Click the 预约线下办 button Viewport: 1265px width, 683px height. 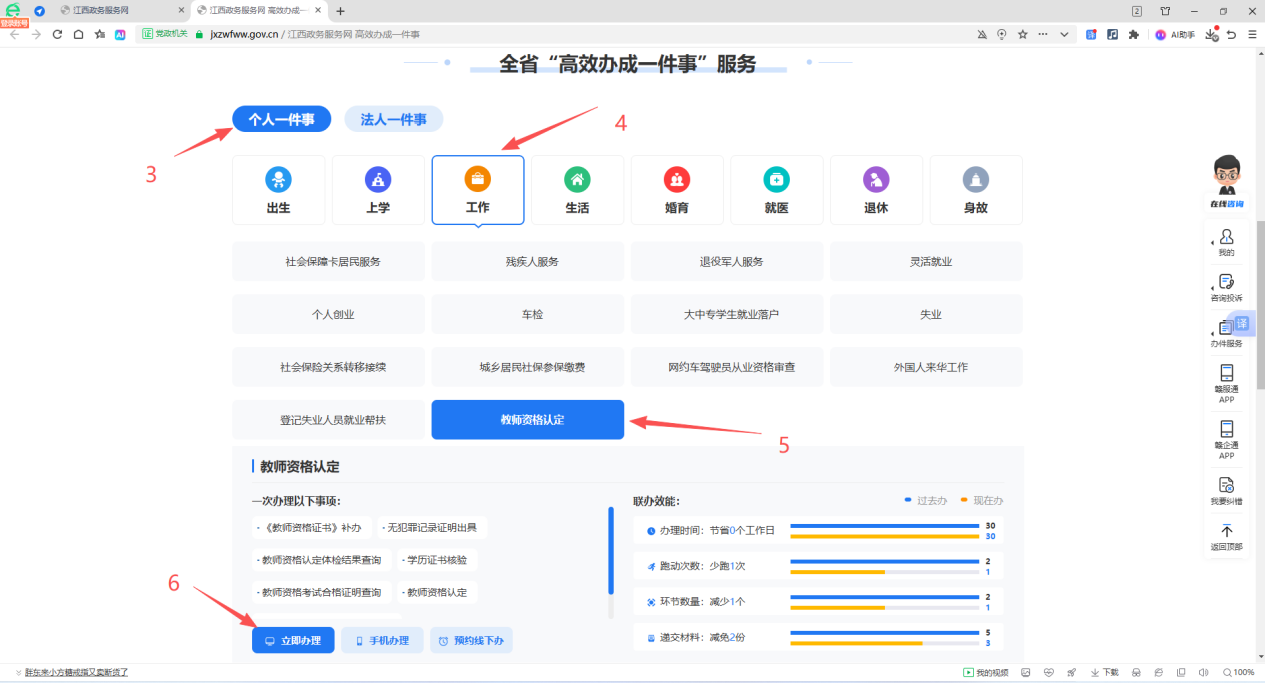(470, 640)
